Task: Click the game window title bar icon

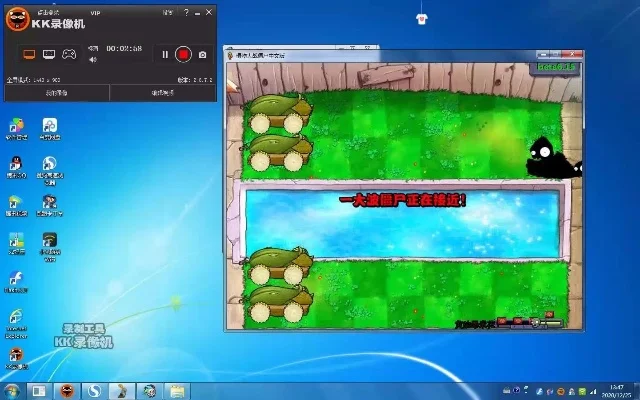Action: tap(231, 55)
